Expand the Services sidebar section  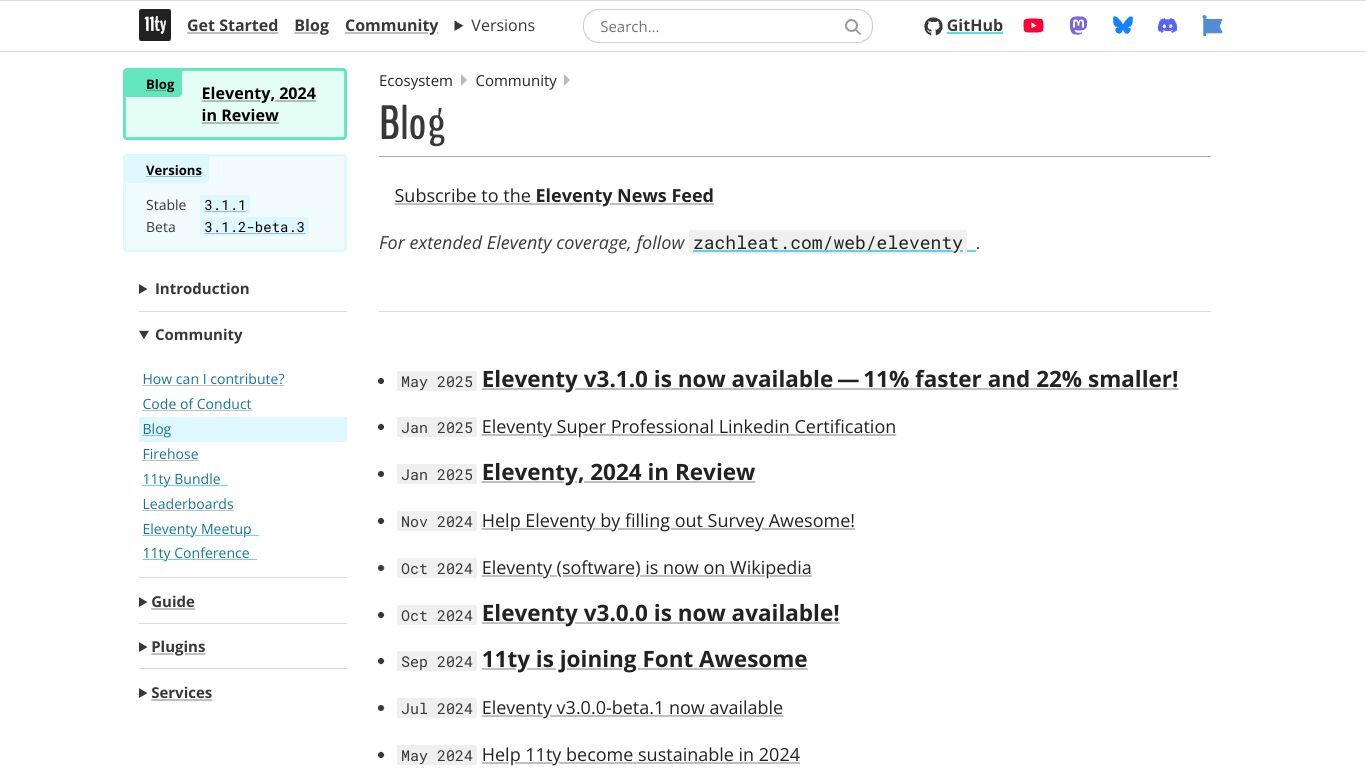pyautogui.click(x=176, y=692)
